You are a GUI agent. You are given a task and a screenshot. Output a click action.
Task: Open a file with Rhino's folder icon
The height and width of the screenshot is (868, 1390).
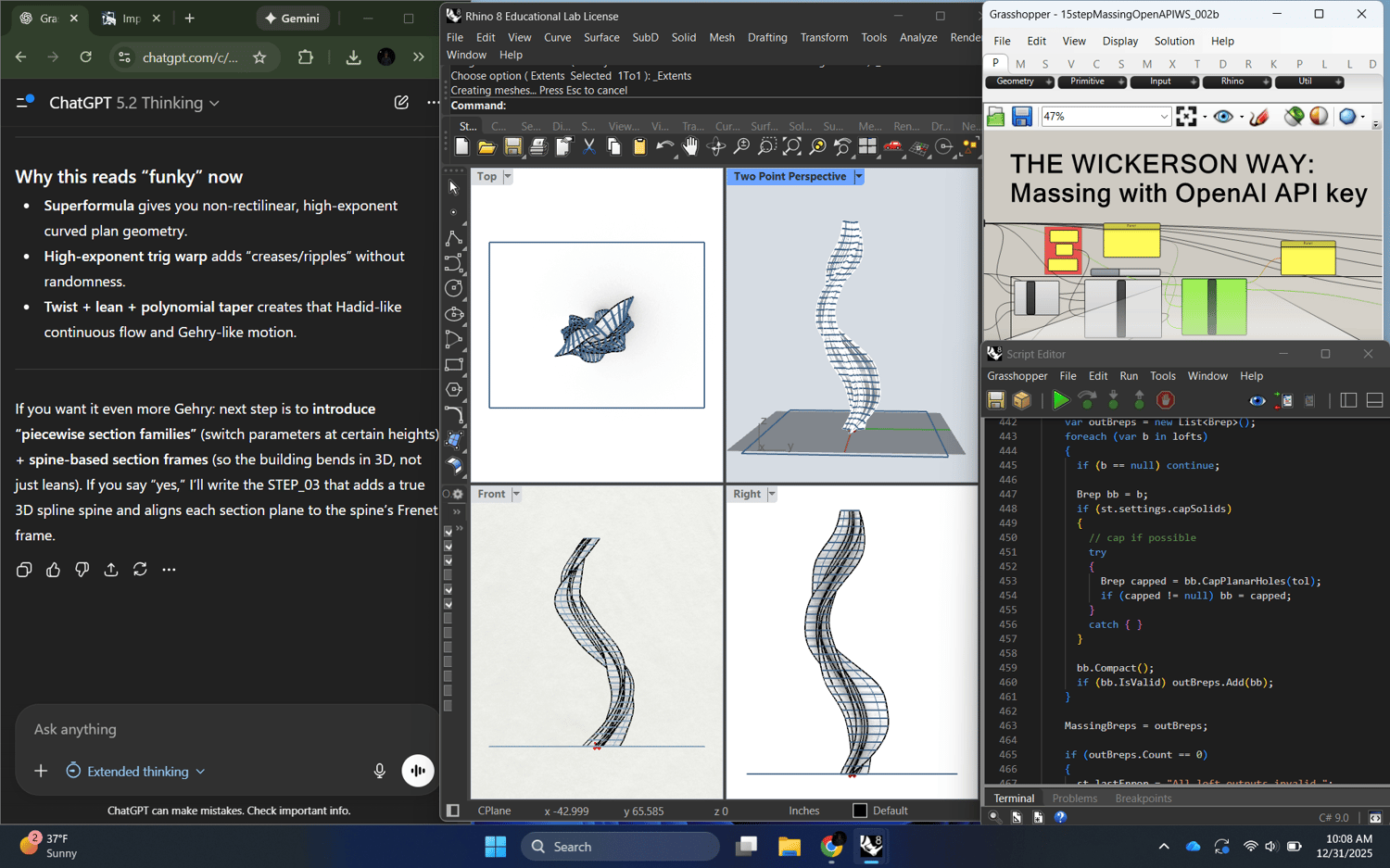click(486, 147)
